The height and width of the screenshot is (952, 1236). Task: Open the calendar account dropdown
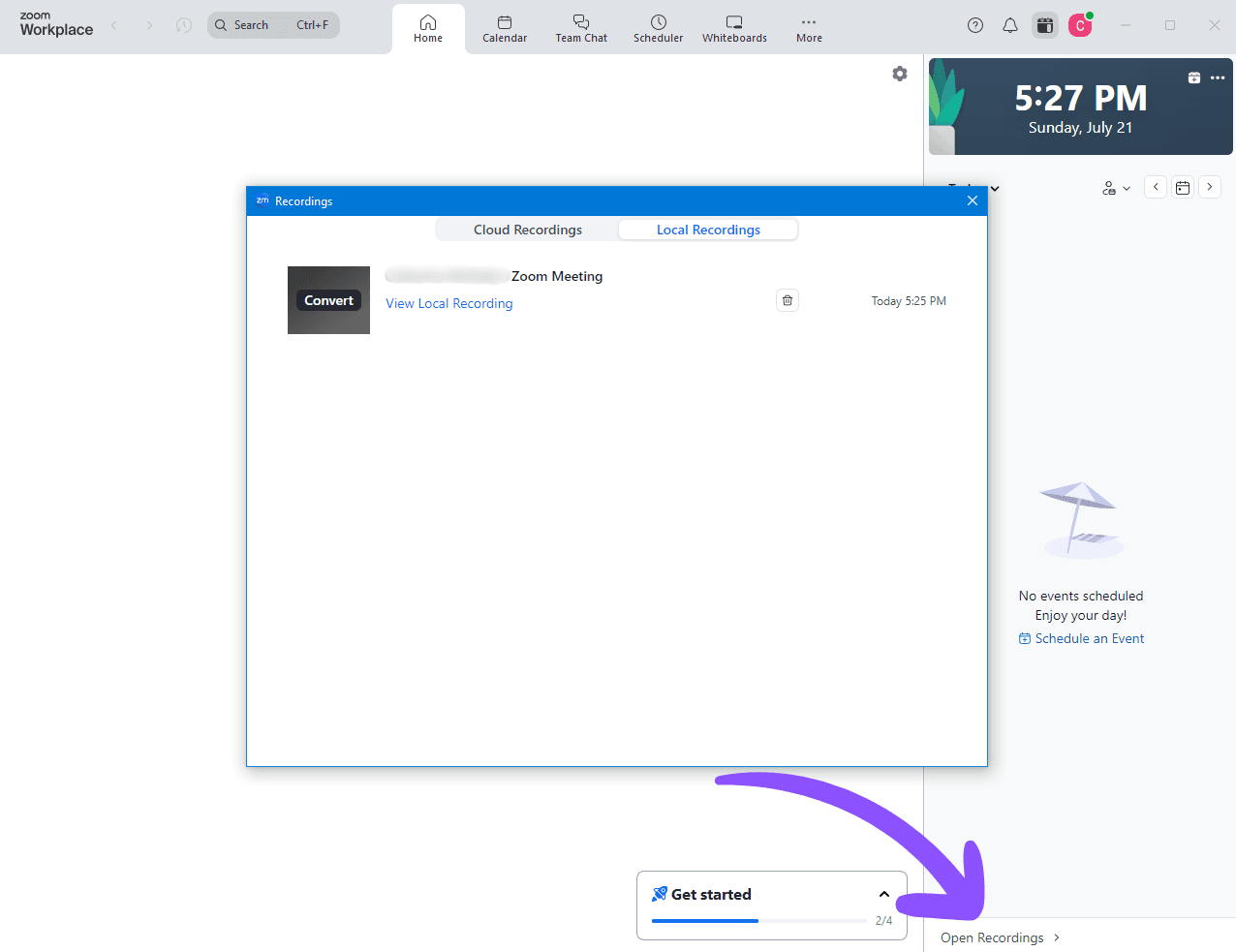1116,187
